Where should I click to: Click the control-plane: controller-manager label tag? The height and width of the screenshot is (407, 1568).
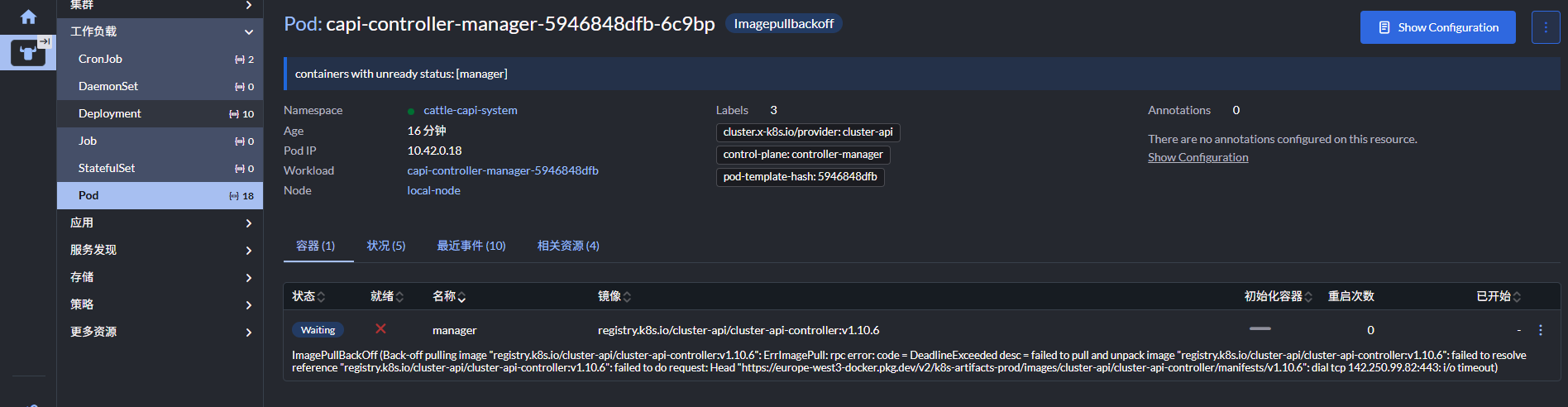[x=802, y=155]
